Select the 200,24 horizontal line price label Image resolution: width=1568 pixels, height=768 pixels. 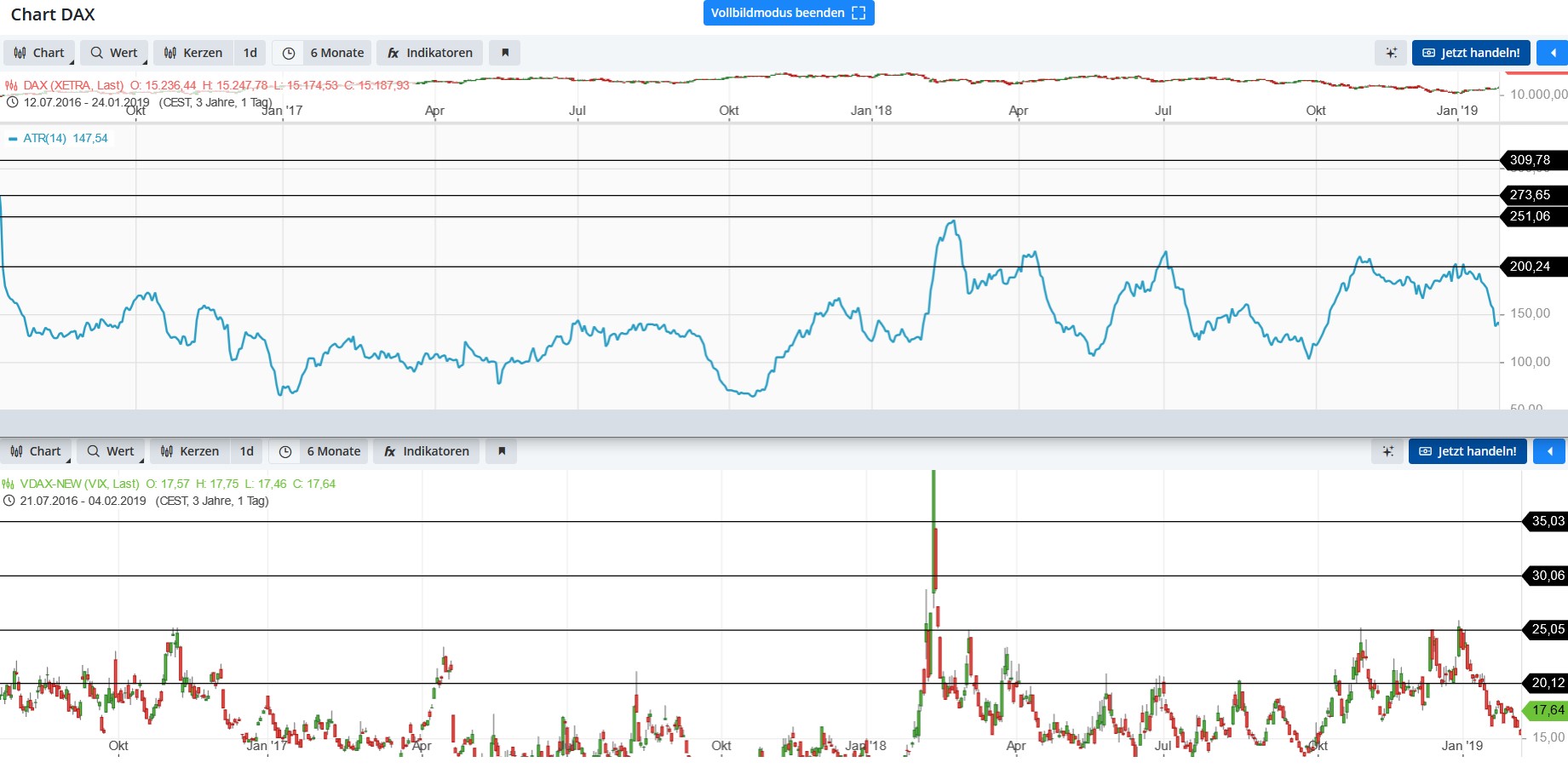pyautogui.click(x=1530, y=267)
